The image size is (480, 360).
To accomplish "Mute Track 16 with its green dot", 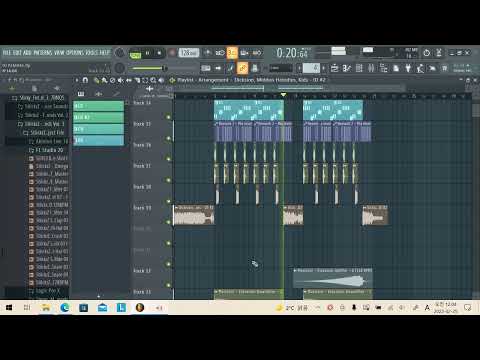I will click(x=168, y=159).
